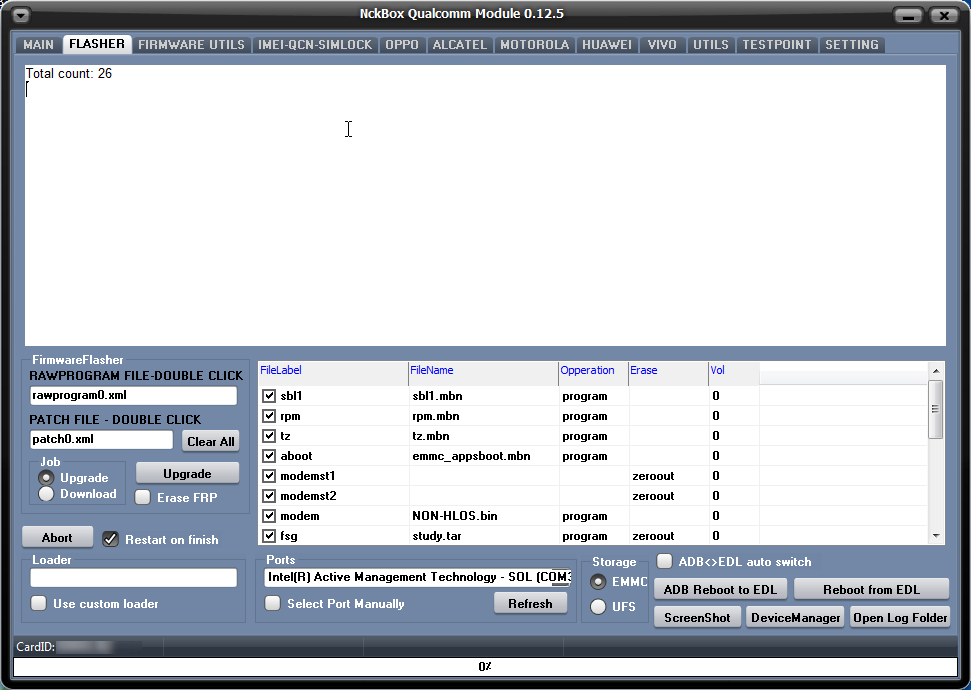
Task: Switch to the HUAWEI tab
Action: point(607,45)
